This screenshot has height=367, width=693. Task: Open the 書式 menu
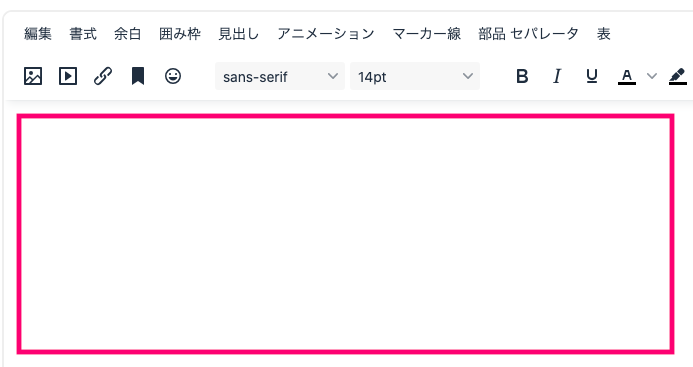pyautogui.click(x=83, y=34)
